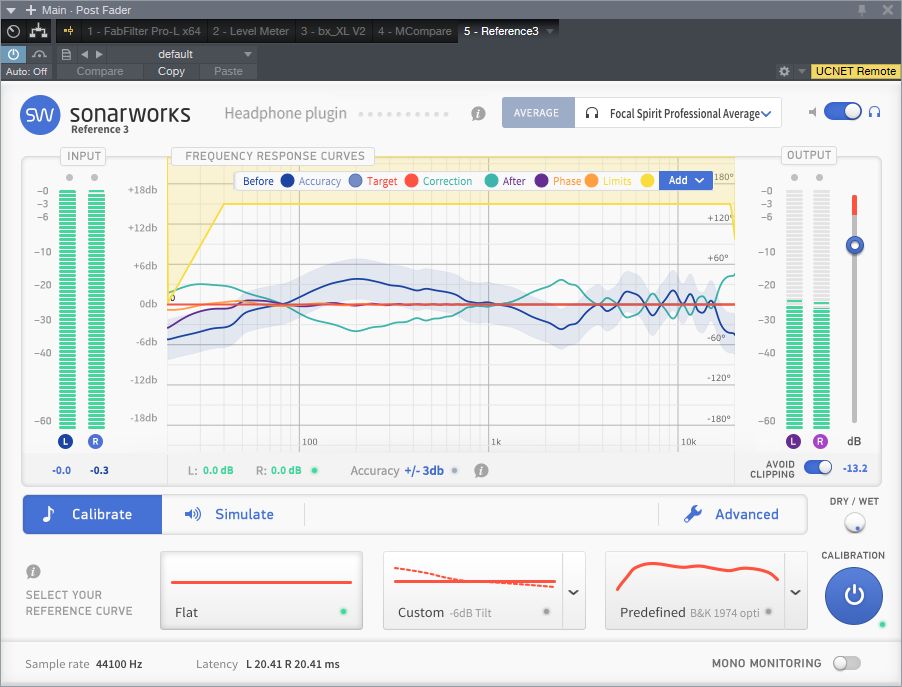The height and width of the screenshot is (687, 902).
Task: Click headphones icon right of output switch
Action: point(874,112)
